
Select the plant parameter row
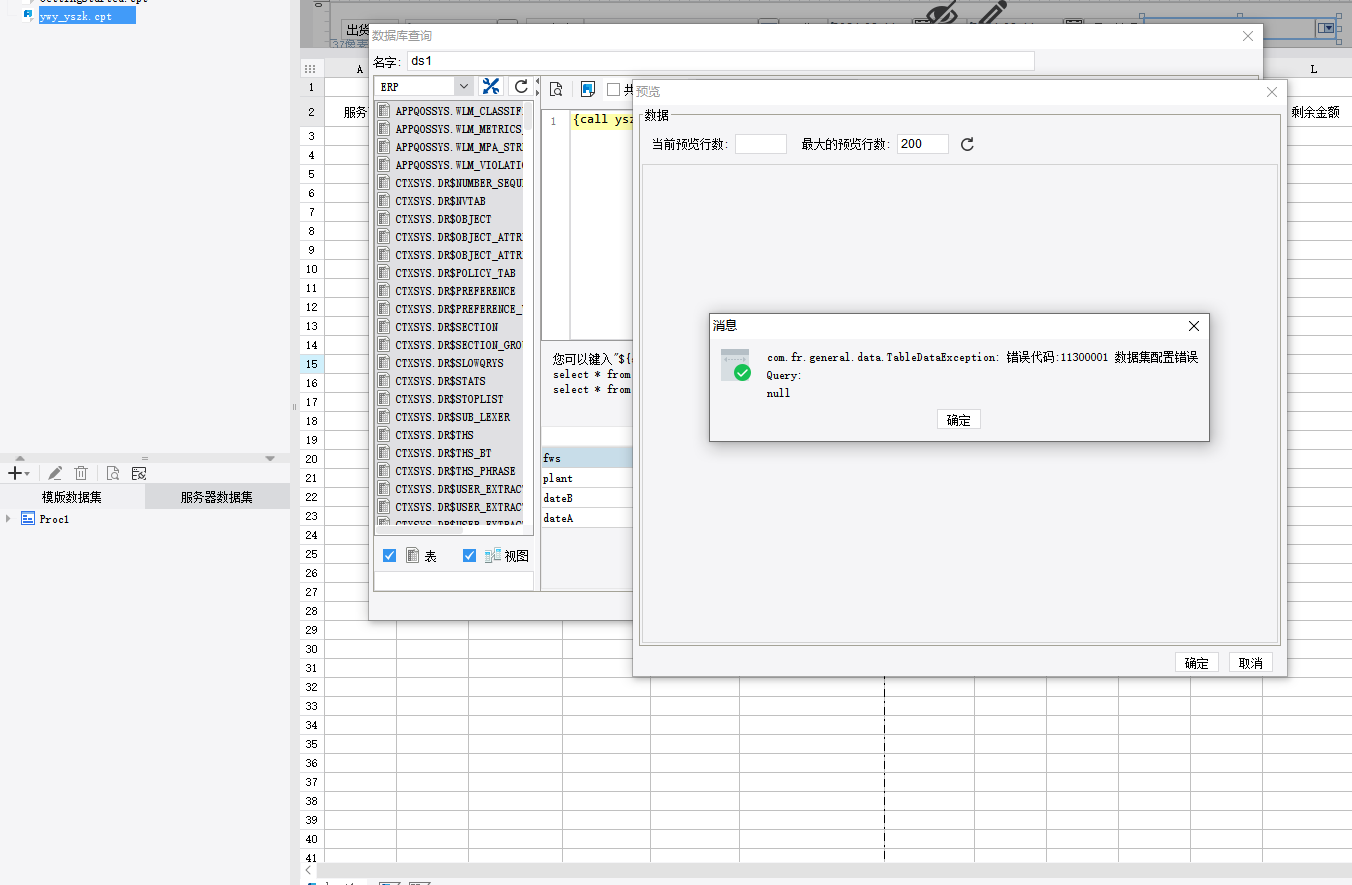tap(587, 478)
